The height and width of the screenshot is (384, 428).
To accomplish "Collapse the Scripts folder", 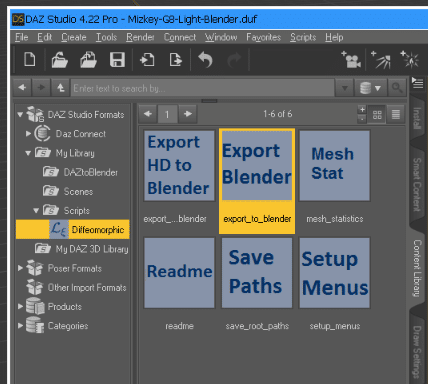I will click(x=36, y=211).
